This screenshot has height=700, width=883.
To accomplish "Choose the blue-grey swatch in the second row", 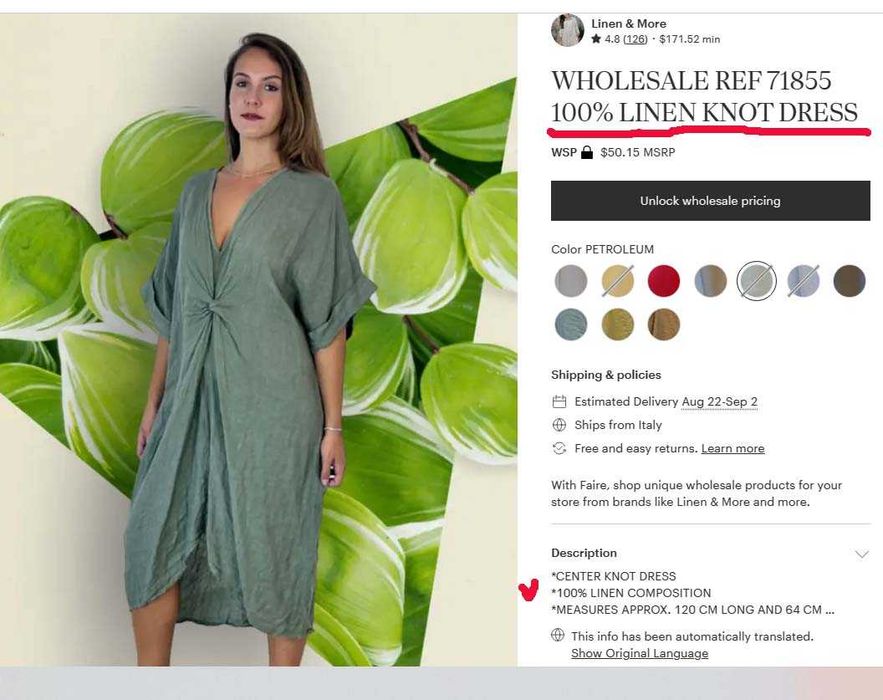I will point(571,324).
